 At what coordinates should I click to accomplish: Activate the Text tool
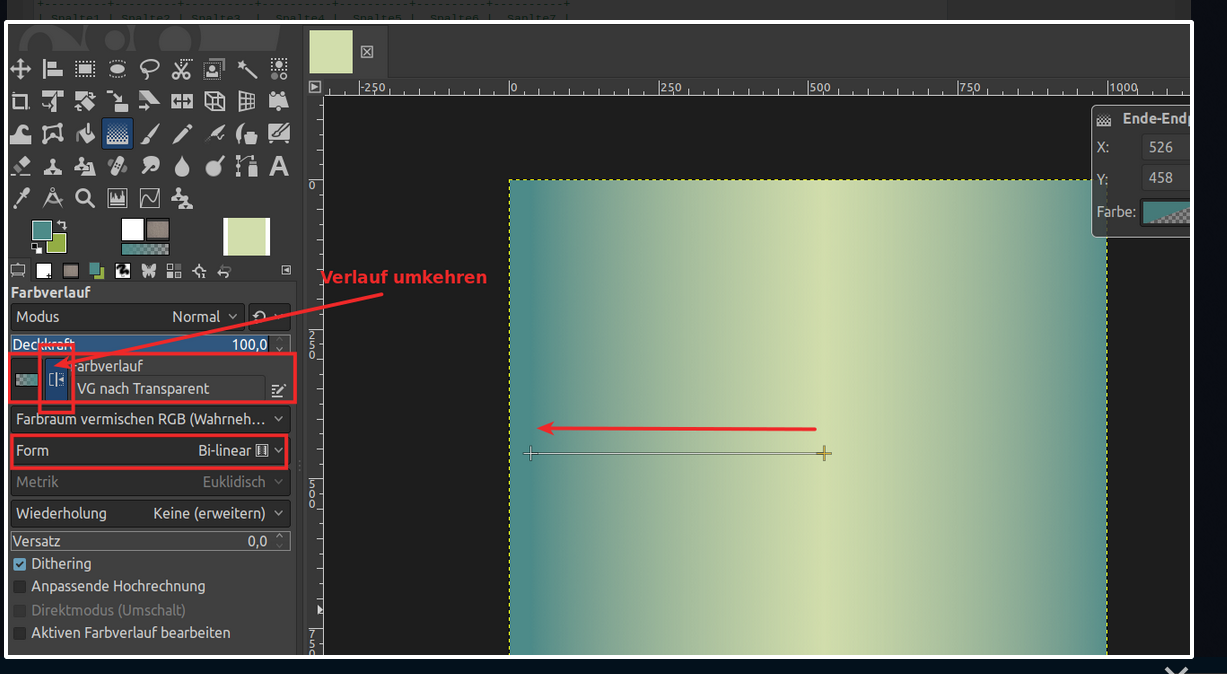tap(279, 165)
